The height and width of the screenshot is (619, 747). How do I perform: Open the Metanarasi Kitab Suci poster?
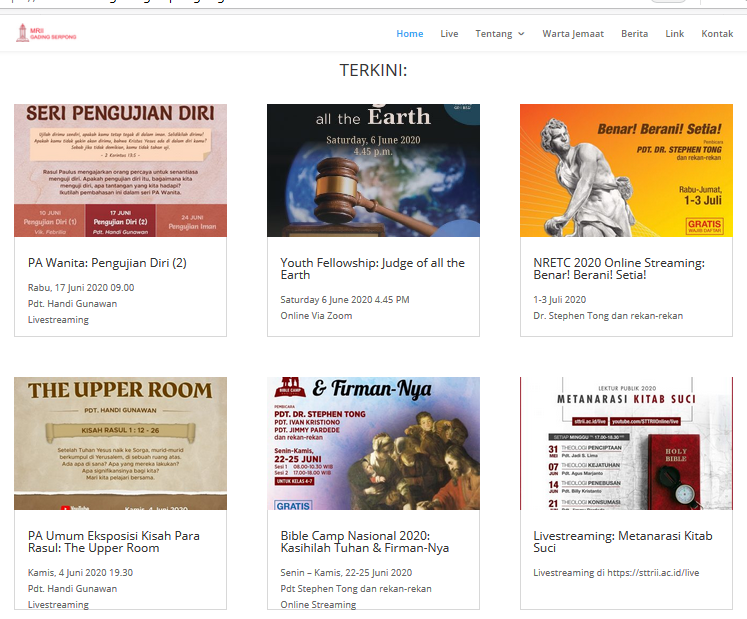pyautogui.click(x=626, y=444)
